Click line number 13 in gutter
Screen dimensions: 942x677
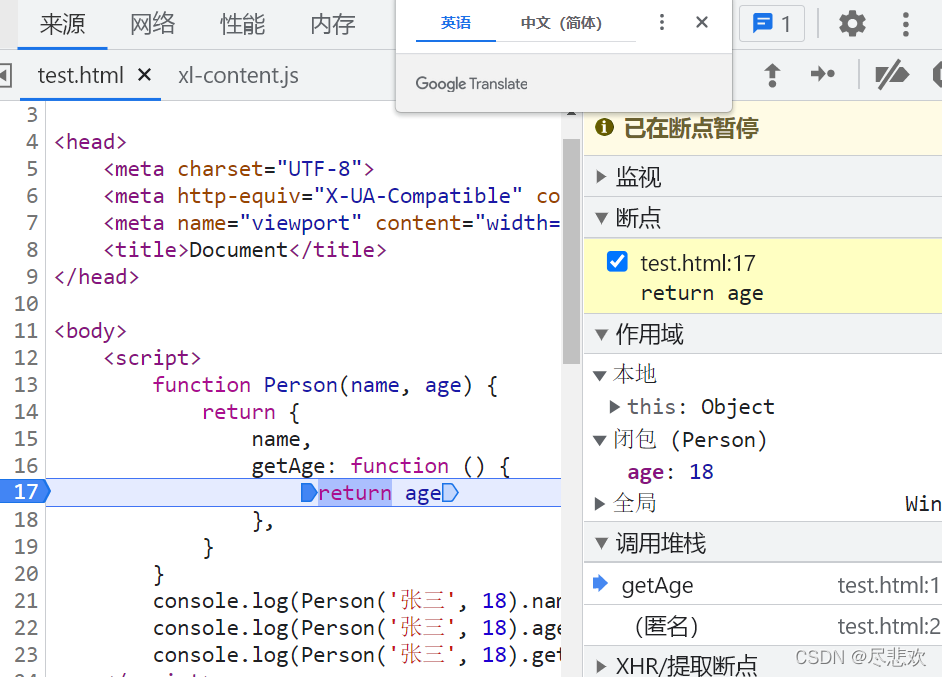click(x=26, y=384)
